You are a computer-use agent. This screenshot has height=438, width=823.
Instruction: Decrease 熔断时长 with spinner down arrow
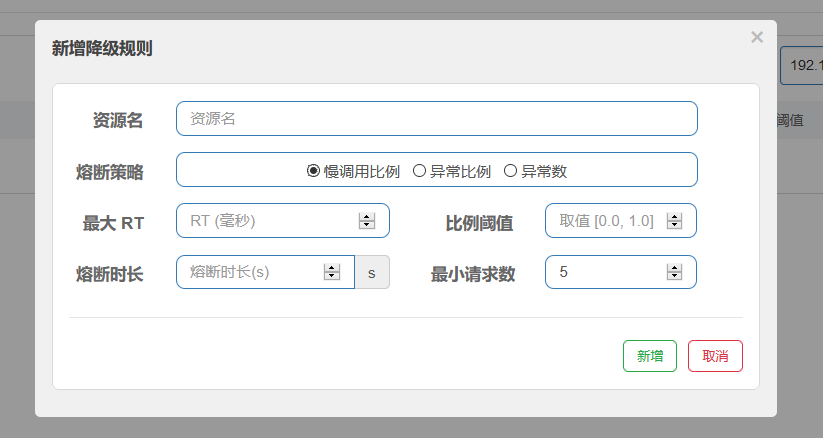pyautogui.click(x=332, y=277)
